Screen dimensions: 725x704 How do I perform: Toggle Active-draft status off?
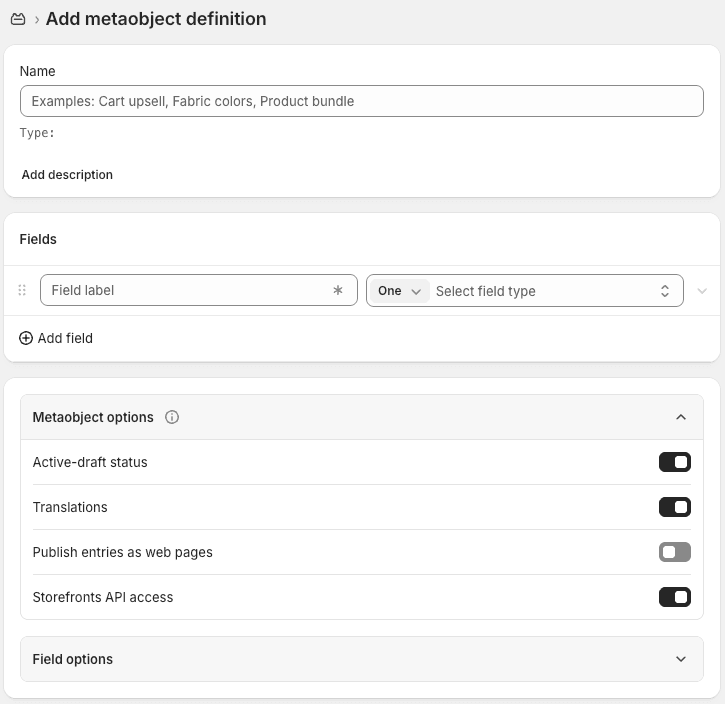674,462
